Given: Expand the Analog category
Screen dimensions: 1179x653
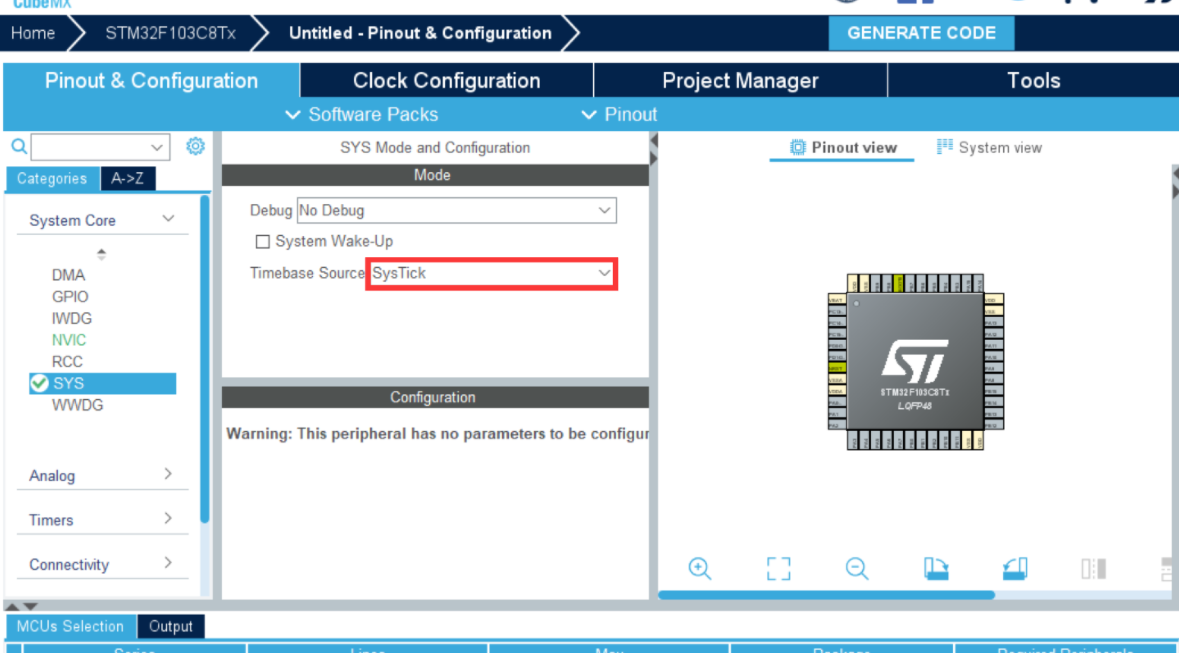Looking at the screenshot, I should (168, 474).
